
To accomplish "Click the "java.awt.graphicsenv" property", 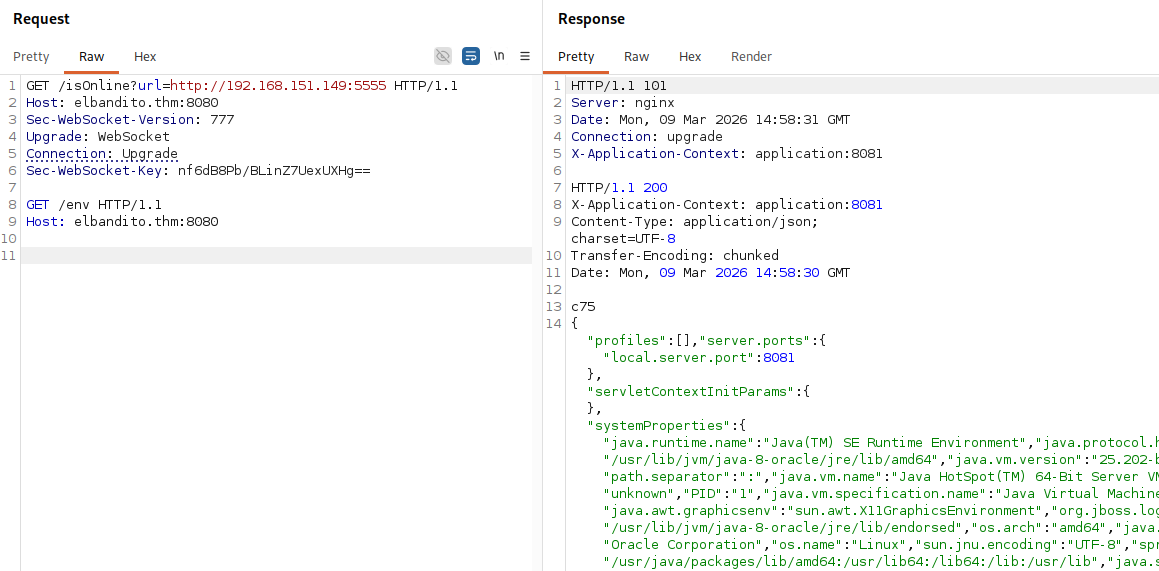I will [690, 510].
